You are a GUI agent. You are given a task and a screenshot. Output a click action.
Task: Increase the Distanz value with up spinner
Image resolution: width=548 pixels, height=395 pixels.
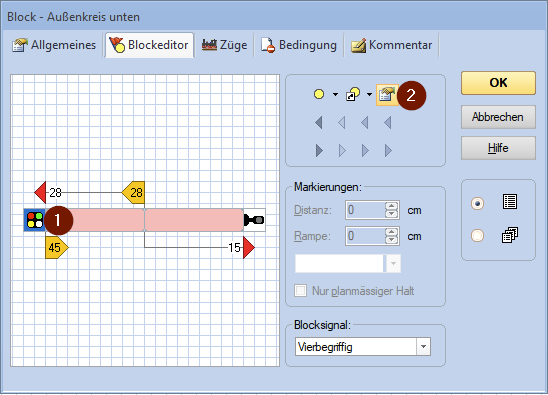391,206
